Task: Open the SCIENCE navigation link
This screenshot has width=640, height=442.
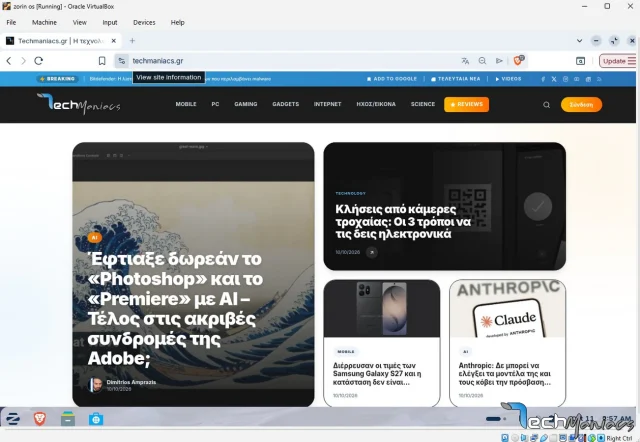Action: pyautogui.click(x=423, y=104)
